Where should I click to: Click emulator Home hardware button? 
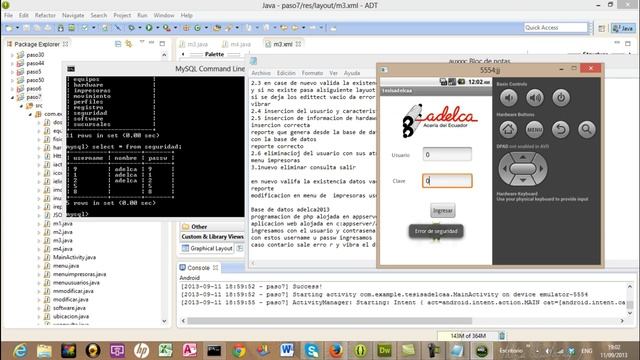[508, 129]
